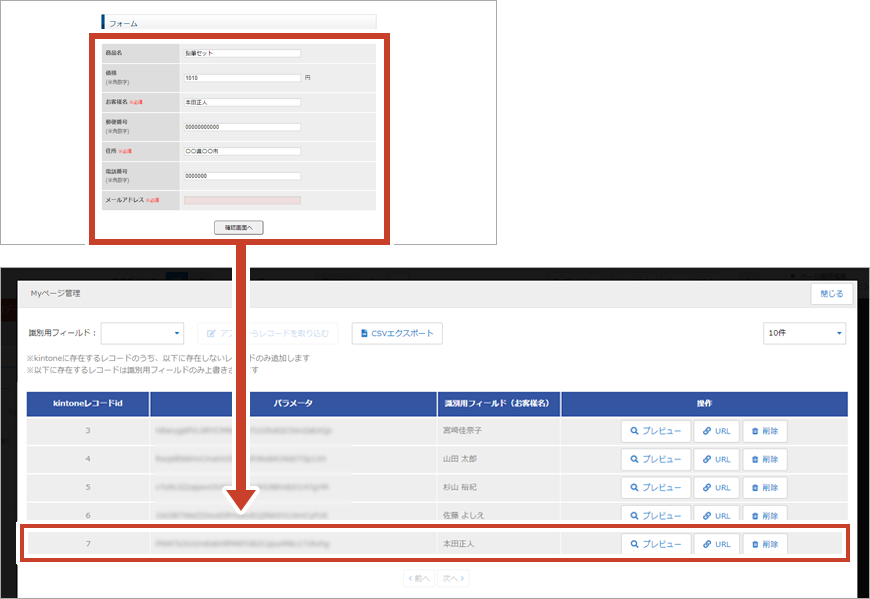The height and width of the screenshot is (599, 870).
Task: Click the 確認画面へ button
Action: (x=238, y=227)
